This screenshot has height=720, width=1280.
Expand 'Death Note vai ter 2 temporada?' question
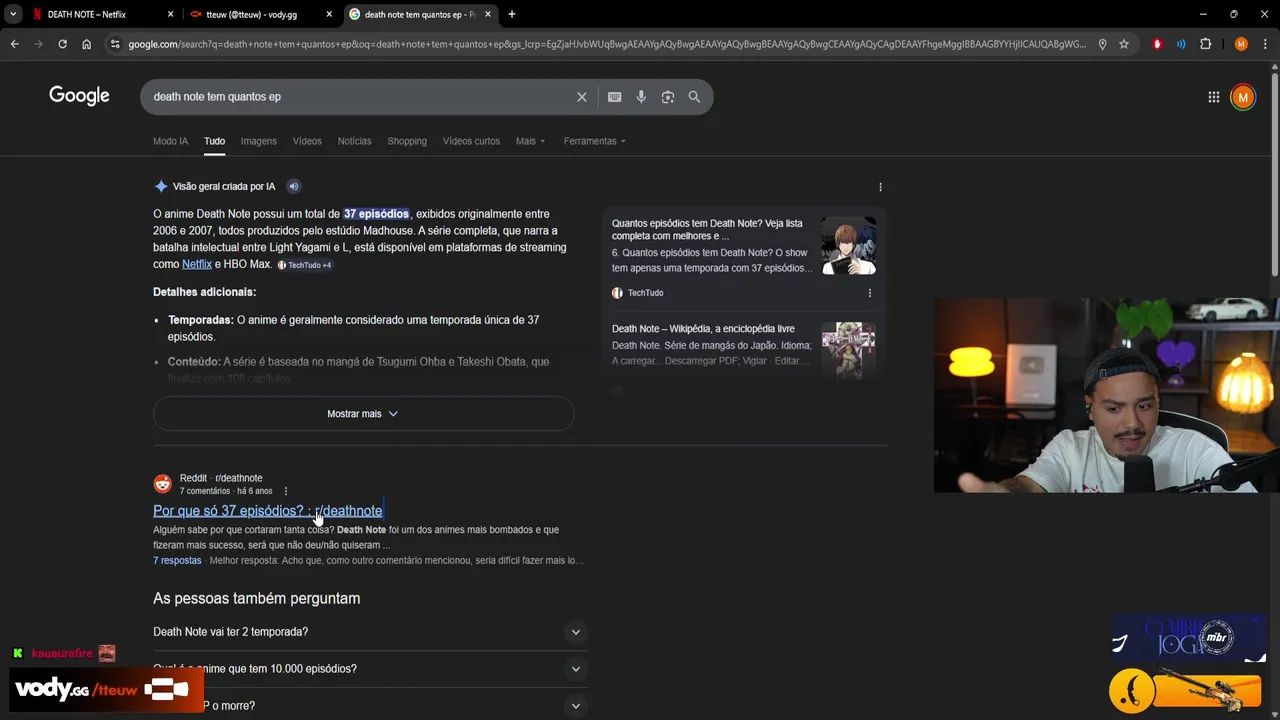[369, 632]
